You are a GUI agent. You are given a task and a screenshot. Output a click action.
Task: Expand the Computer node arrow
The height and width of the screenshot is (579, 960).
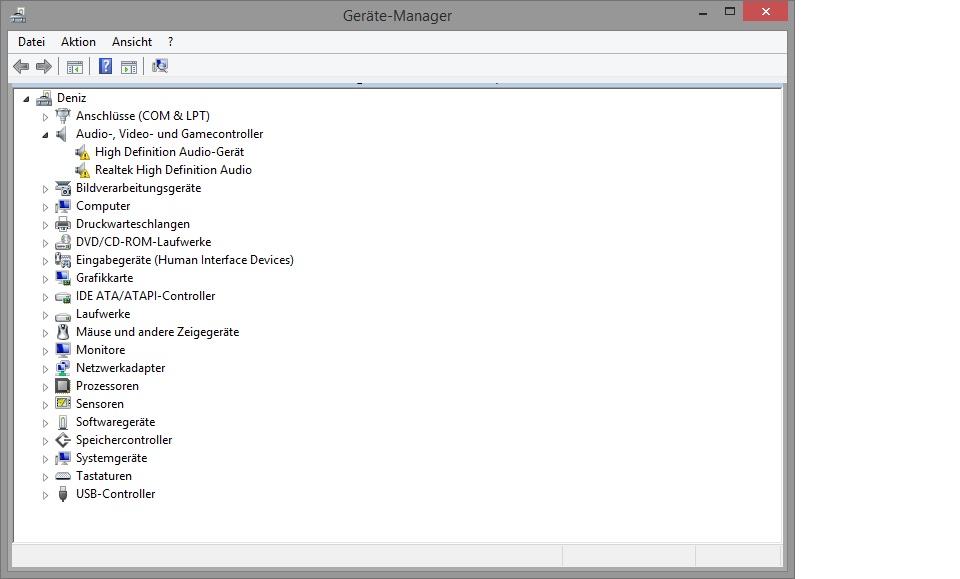pyautogui.click(x=45, y=207)
